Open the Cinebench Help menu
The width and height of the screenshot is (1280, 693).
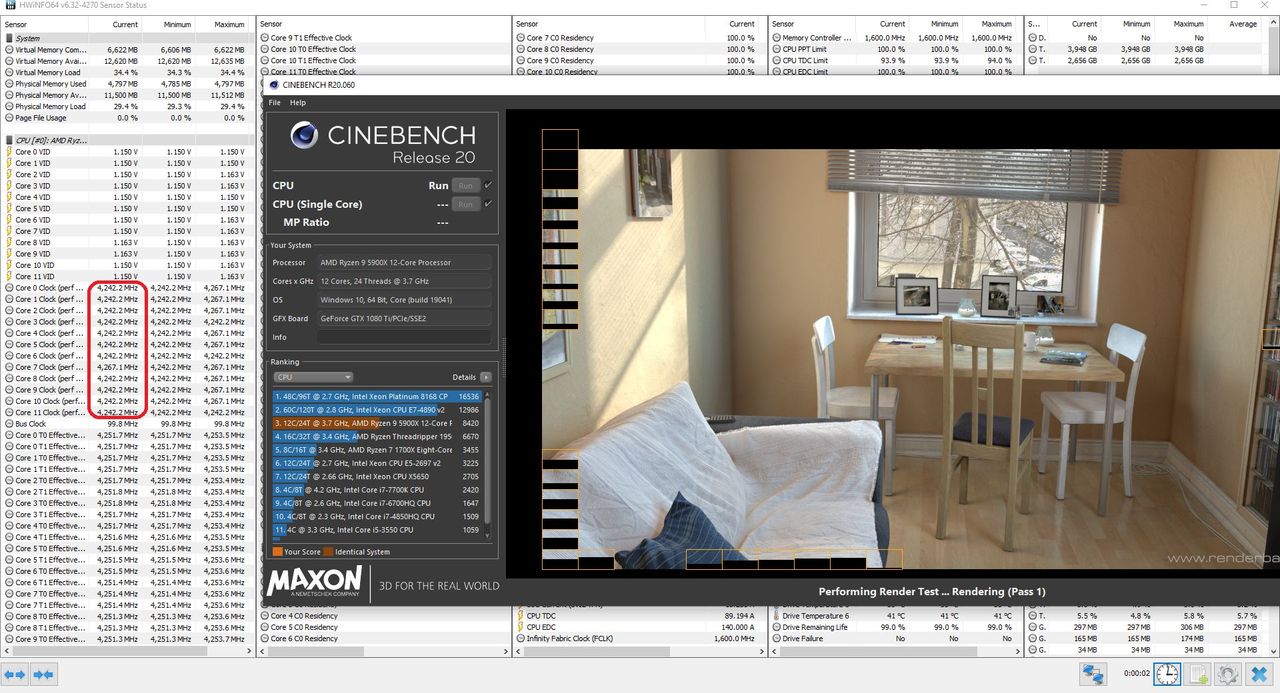coord(298,103)
